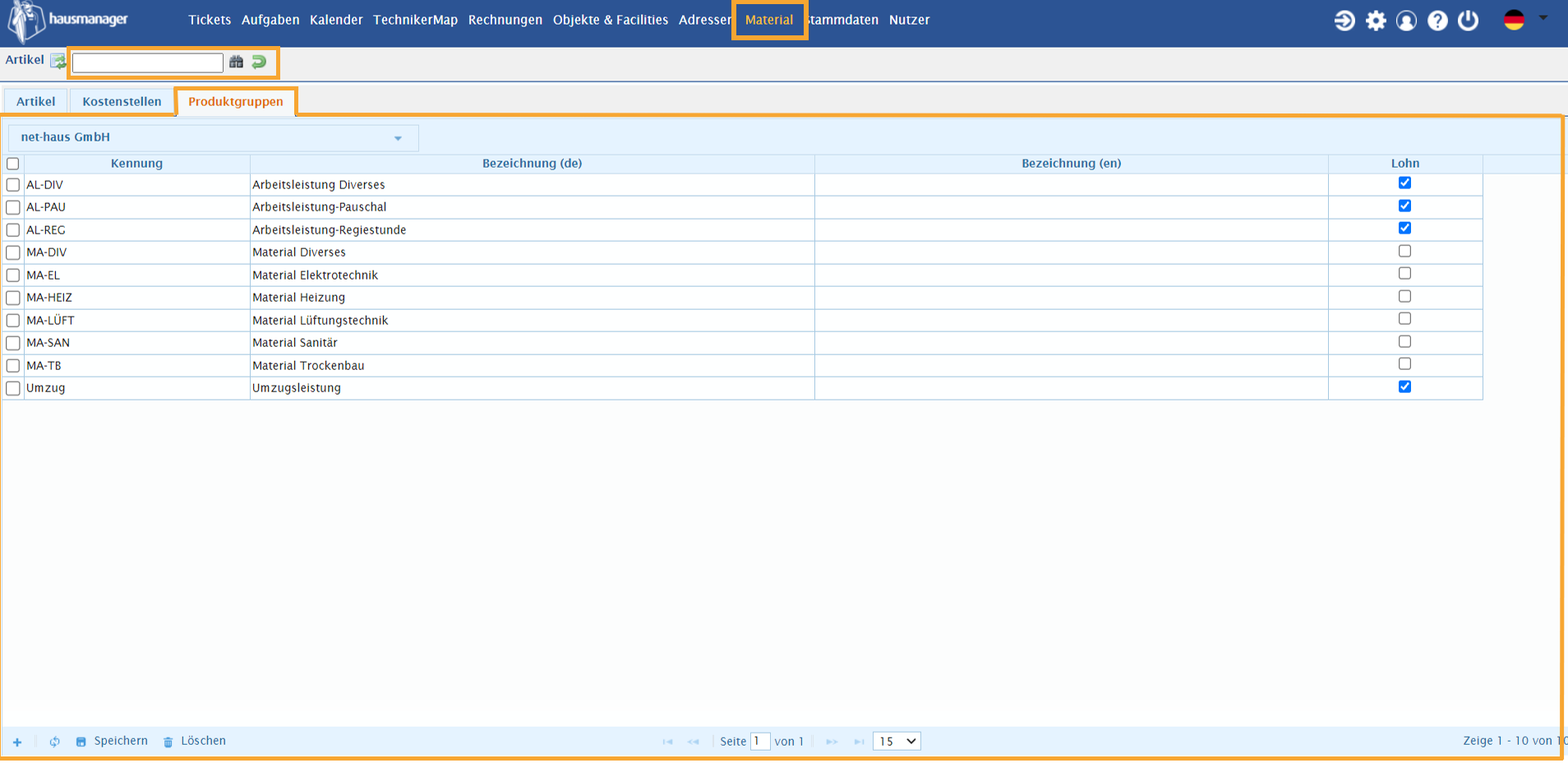This screenshot has height=763, width=1568.
Task: Uncheck Lohn for Umzugsleistung
Action: (1404, 386)
